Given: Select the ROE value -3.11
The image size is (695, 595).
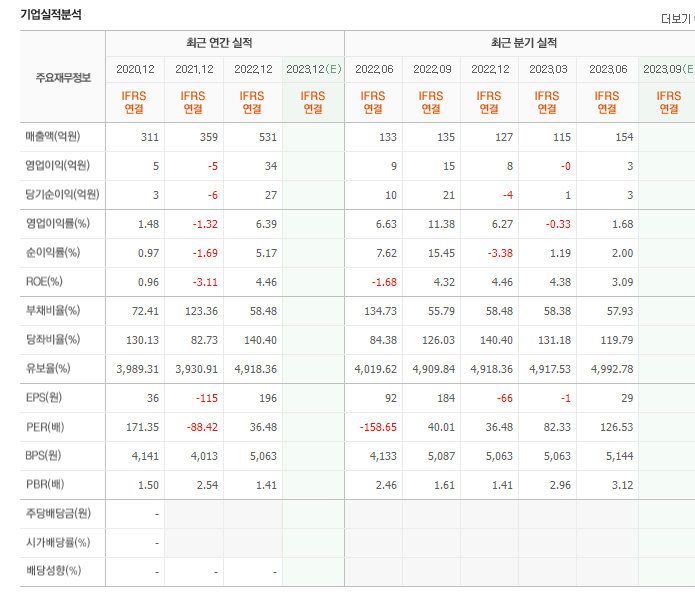Looking at the screenshot, I should click(205, 282).
